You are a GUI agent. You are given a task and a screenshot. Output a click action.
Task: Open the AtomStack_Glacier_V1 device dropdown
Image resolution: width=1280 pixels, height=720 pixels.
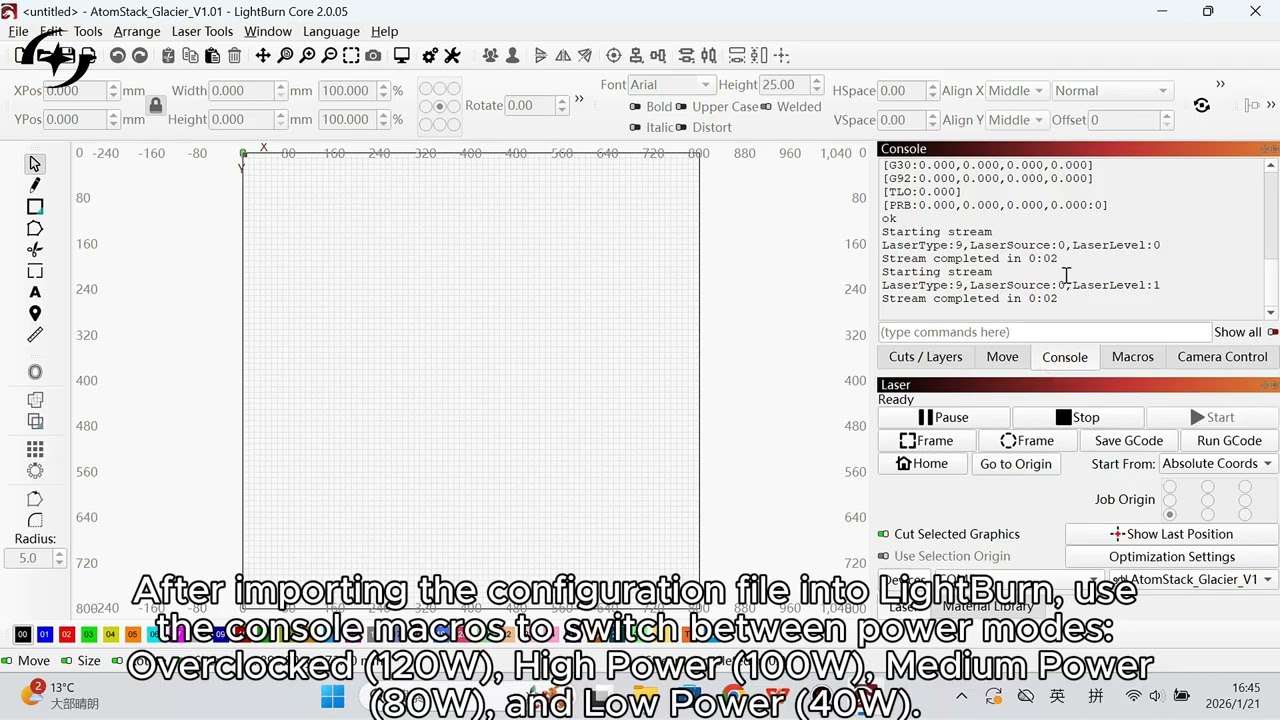tap(1192, 580)
